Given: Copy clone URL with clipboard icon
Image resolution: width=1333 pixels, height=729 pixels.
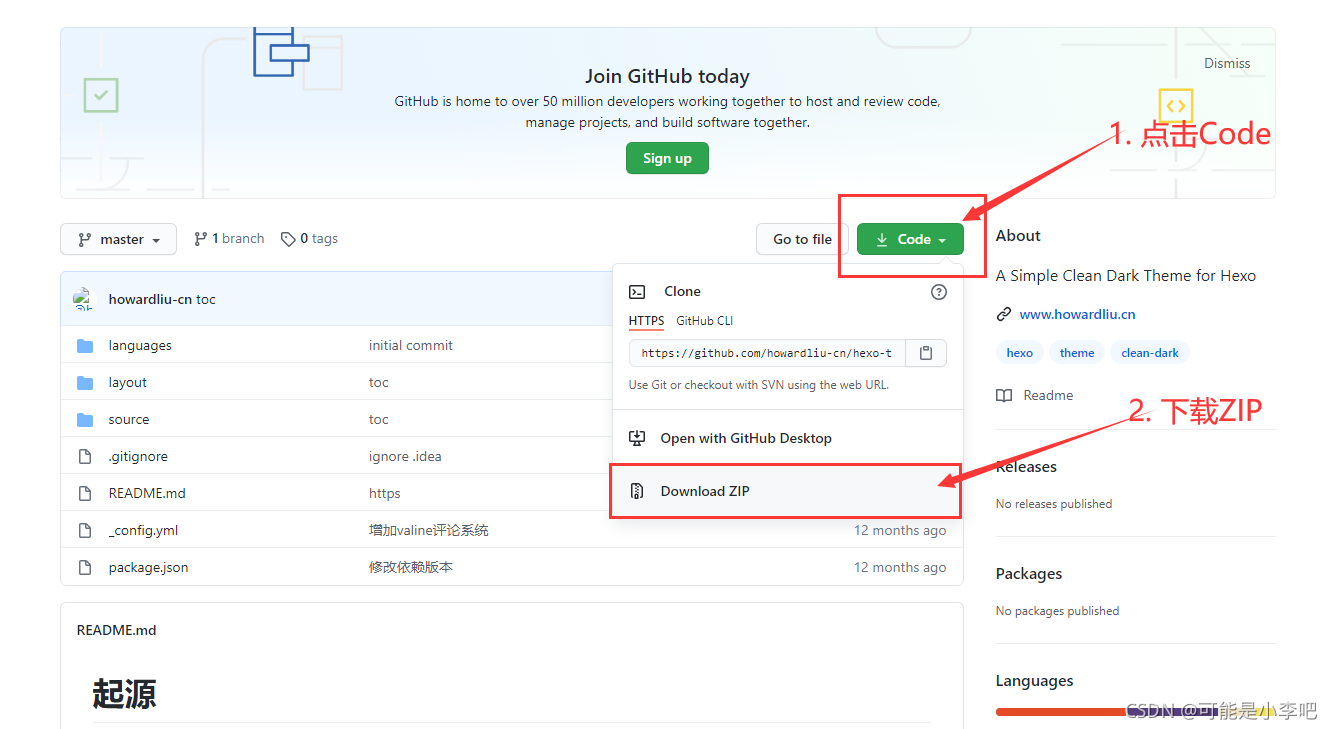Looking at the screenshot, I should 926,353.
